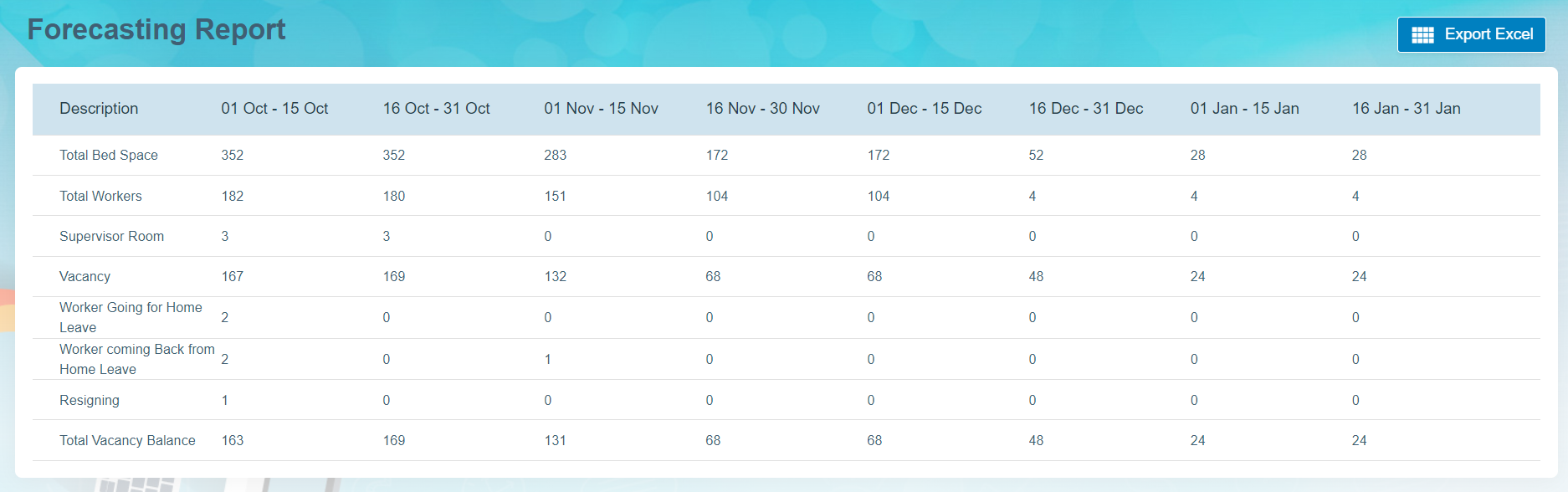Image resolution: width=1568 pixels, height=492 pixels.
Task: Click the Supervisor Room row label
Action: tap(111, 237)
